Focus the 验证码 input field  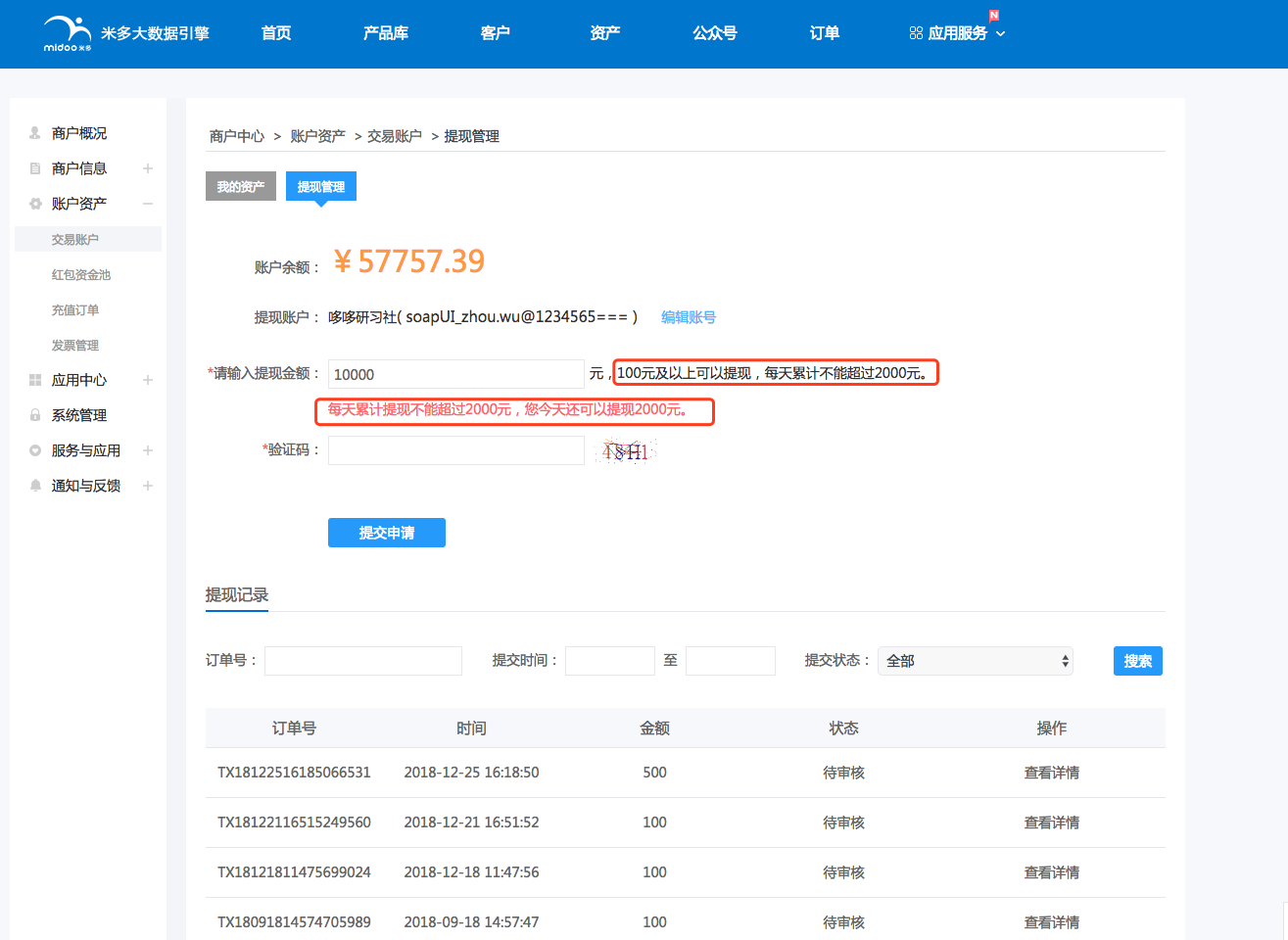point(456,450)
